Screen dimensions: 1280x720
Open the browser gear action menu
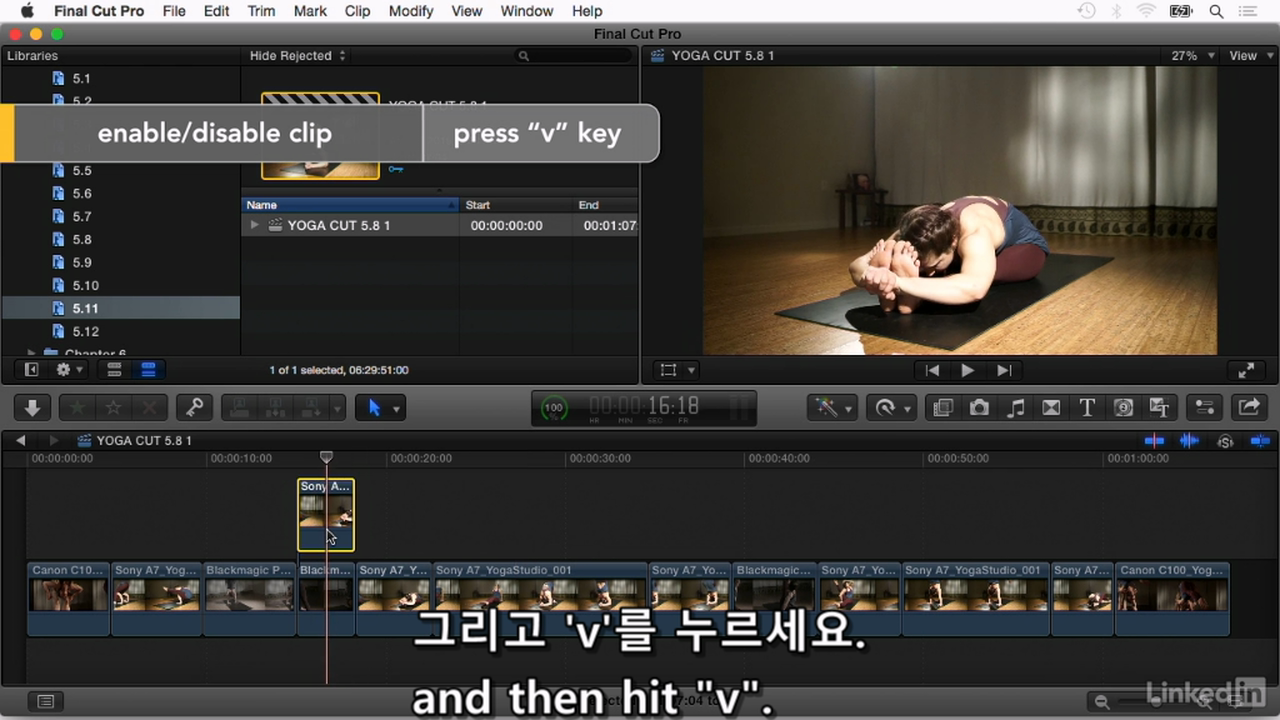click(69, 370)
